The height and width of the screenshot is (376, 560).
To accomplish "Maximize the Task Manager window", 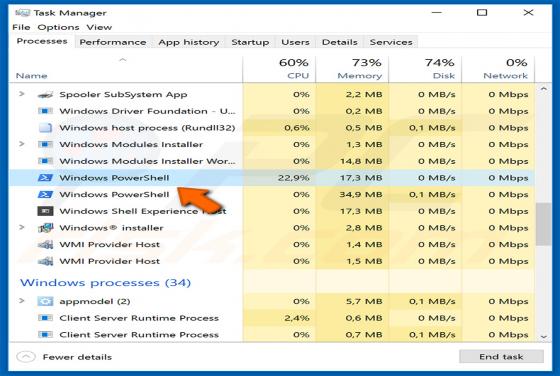I will pos(482,13).
